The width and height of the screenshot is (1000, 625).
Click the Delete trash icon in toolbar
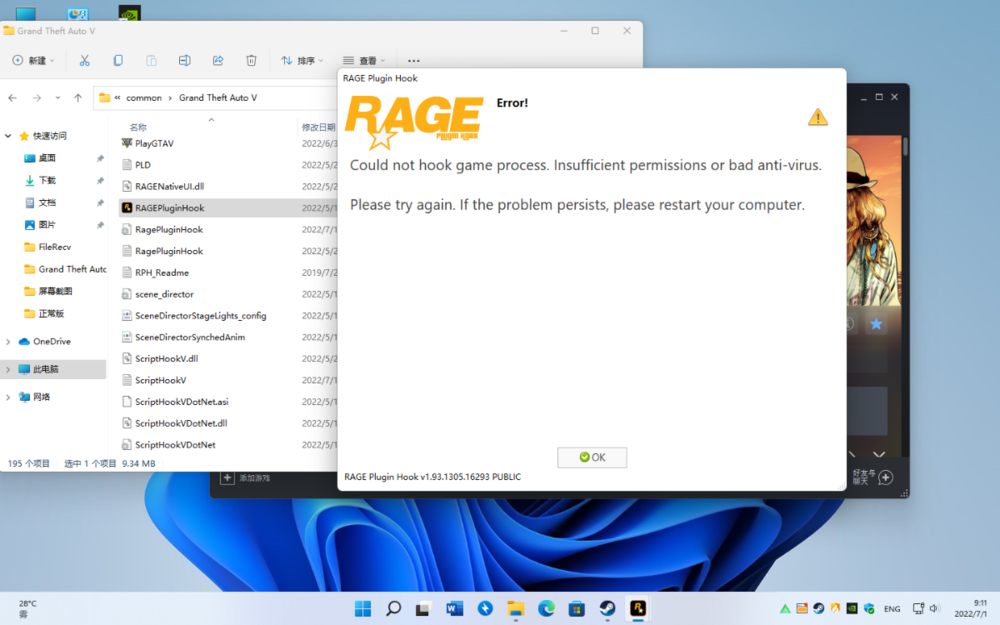pyautogui.click(x=251, y=61)
